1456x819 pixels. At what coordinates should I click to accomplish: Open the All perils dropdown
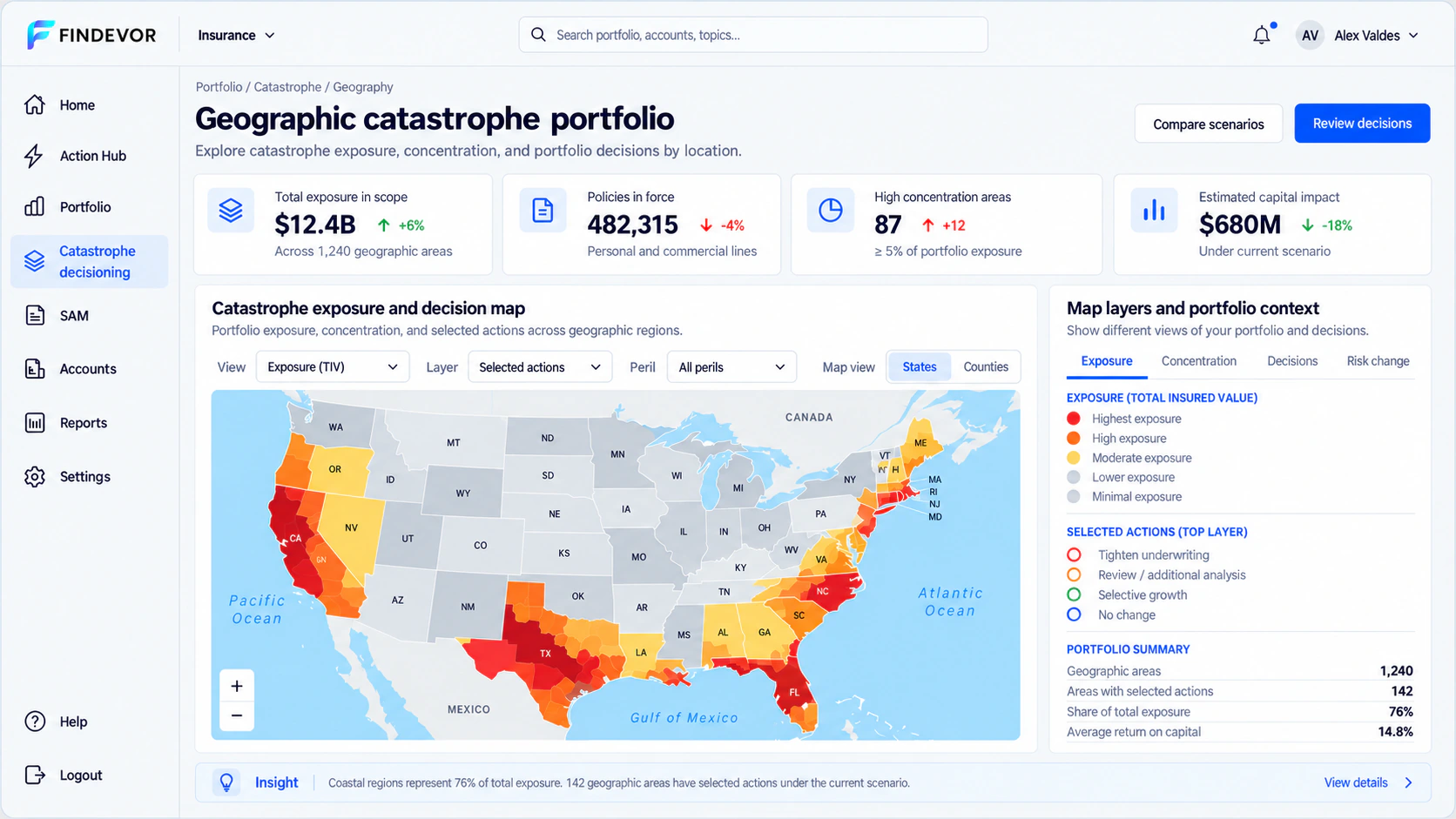pyautogui.click(x=731, y=367)
